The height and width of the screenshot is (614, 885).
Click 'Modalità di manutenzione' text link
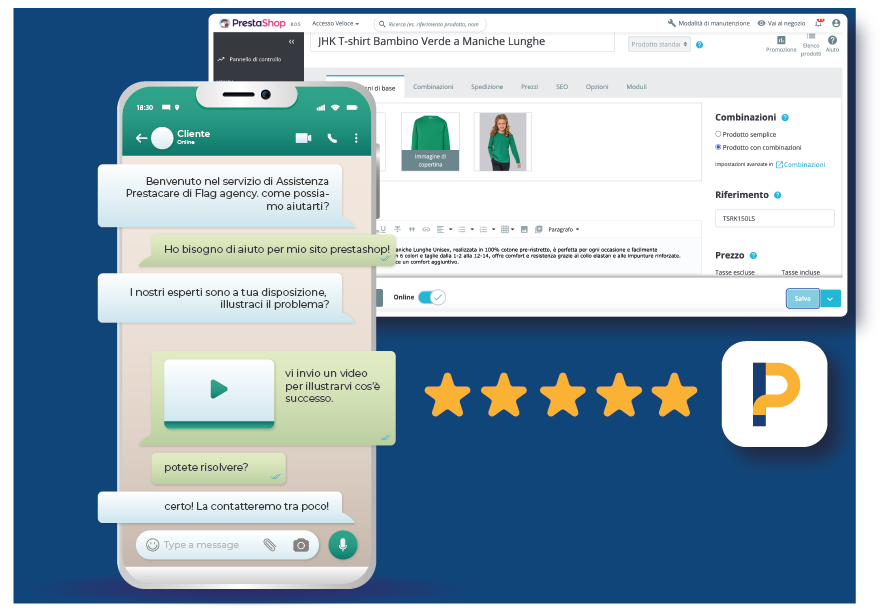(714, 24)
